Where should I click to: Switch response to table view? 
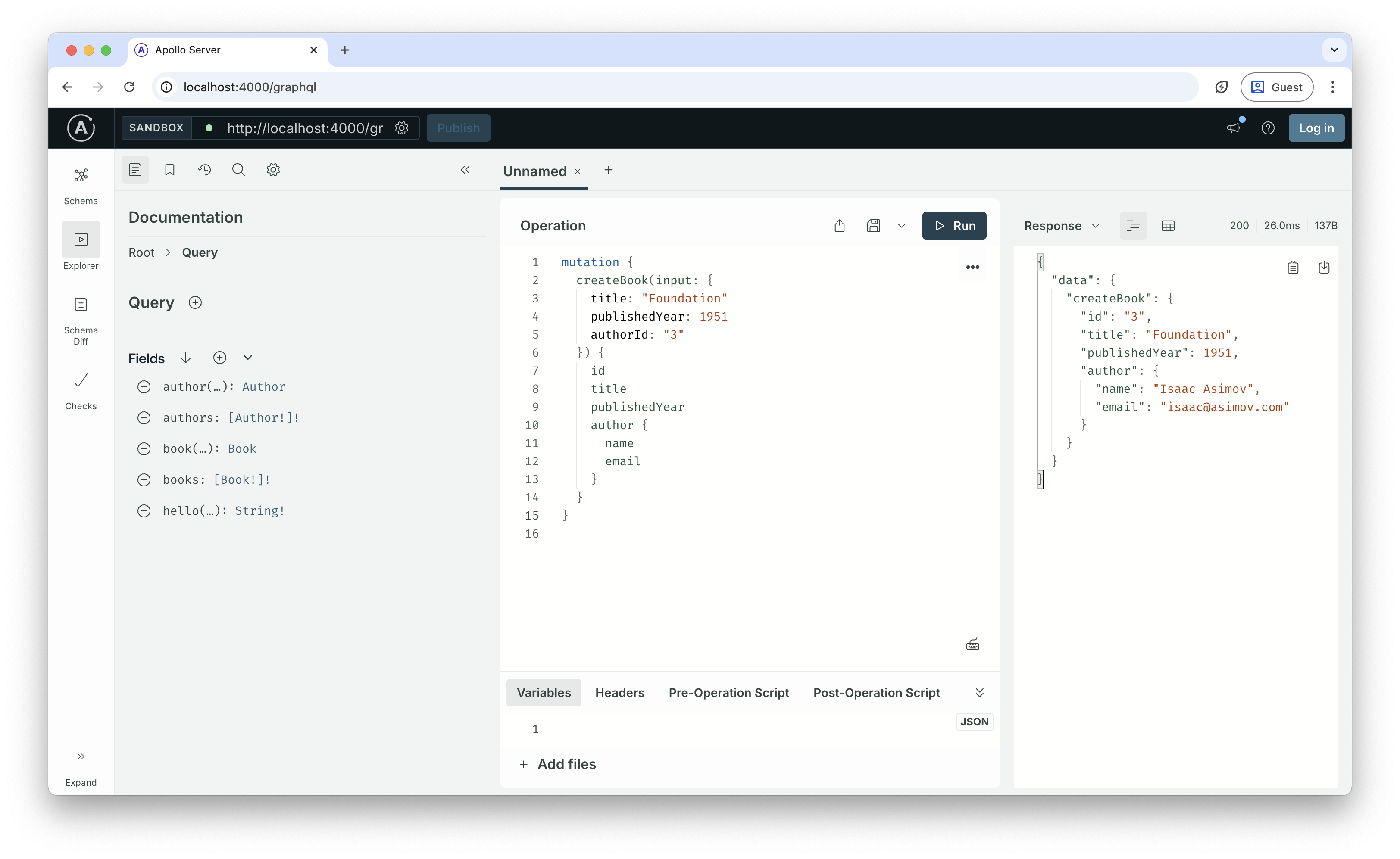click(1168, 226)
